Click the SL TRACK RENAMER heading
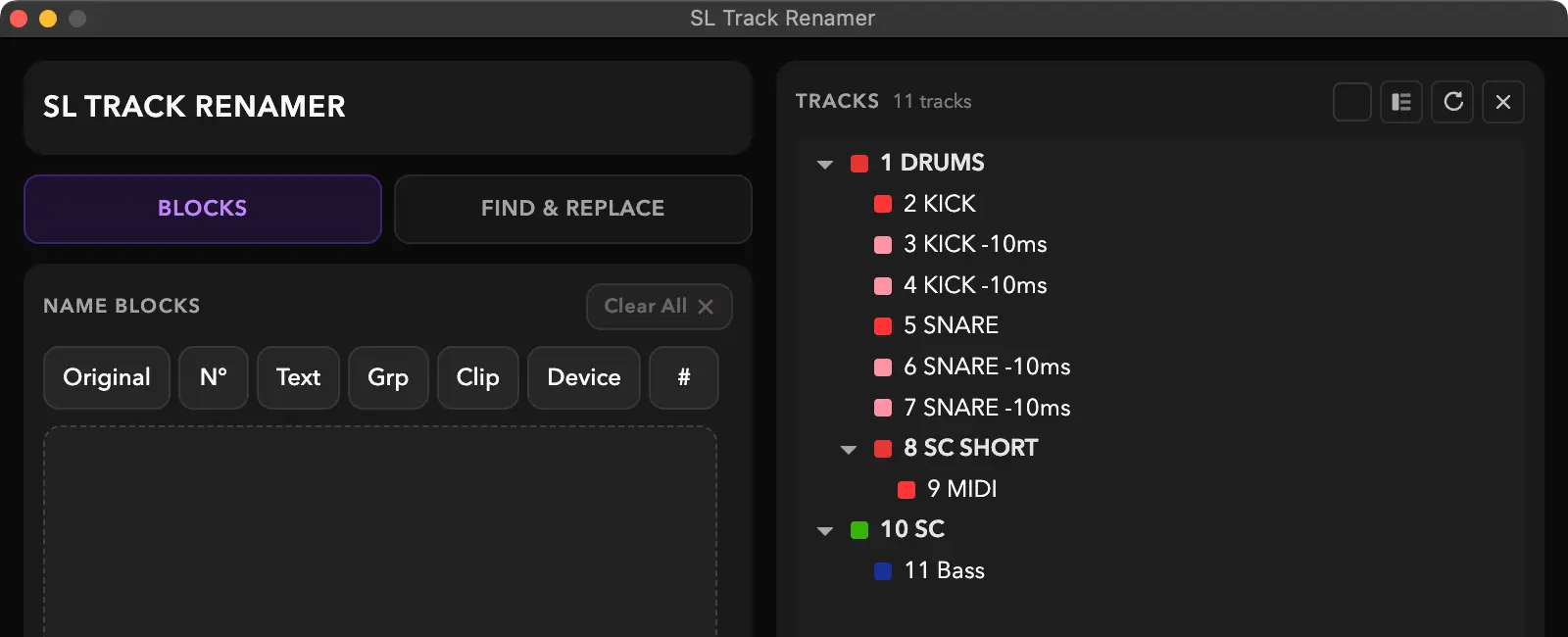This screenshot has height=637, width=1568. pos(194,107)
